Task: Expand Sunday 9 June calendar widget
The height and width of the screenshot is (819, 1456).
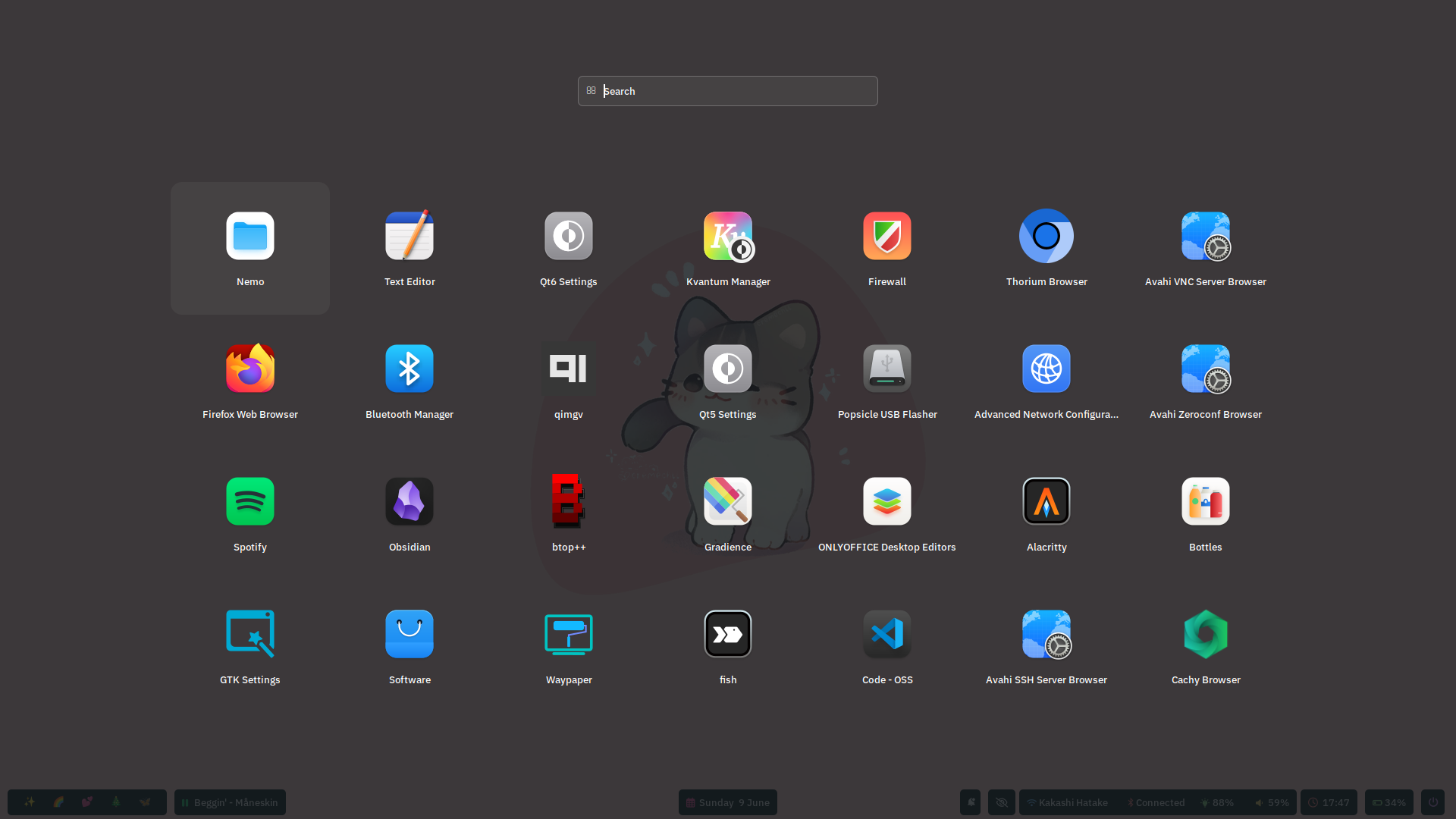Action: click(x=728, y=802)
